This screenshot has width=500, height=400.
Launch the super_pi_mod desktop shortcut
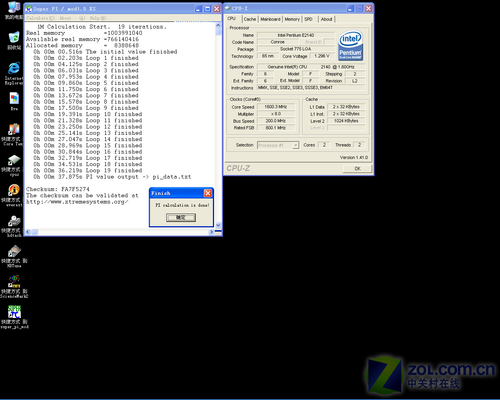tap(14, 317)
